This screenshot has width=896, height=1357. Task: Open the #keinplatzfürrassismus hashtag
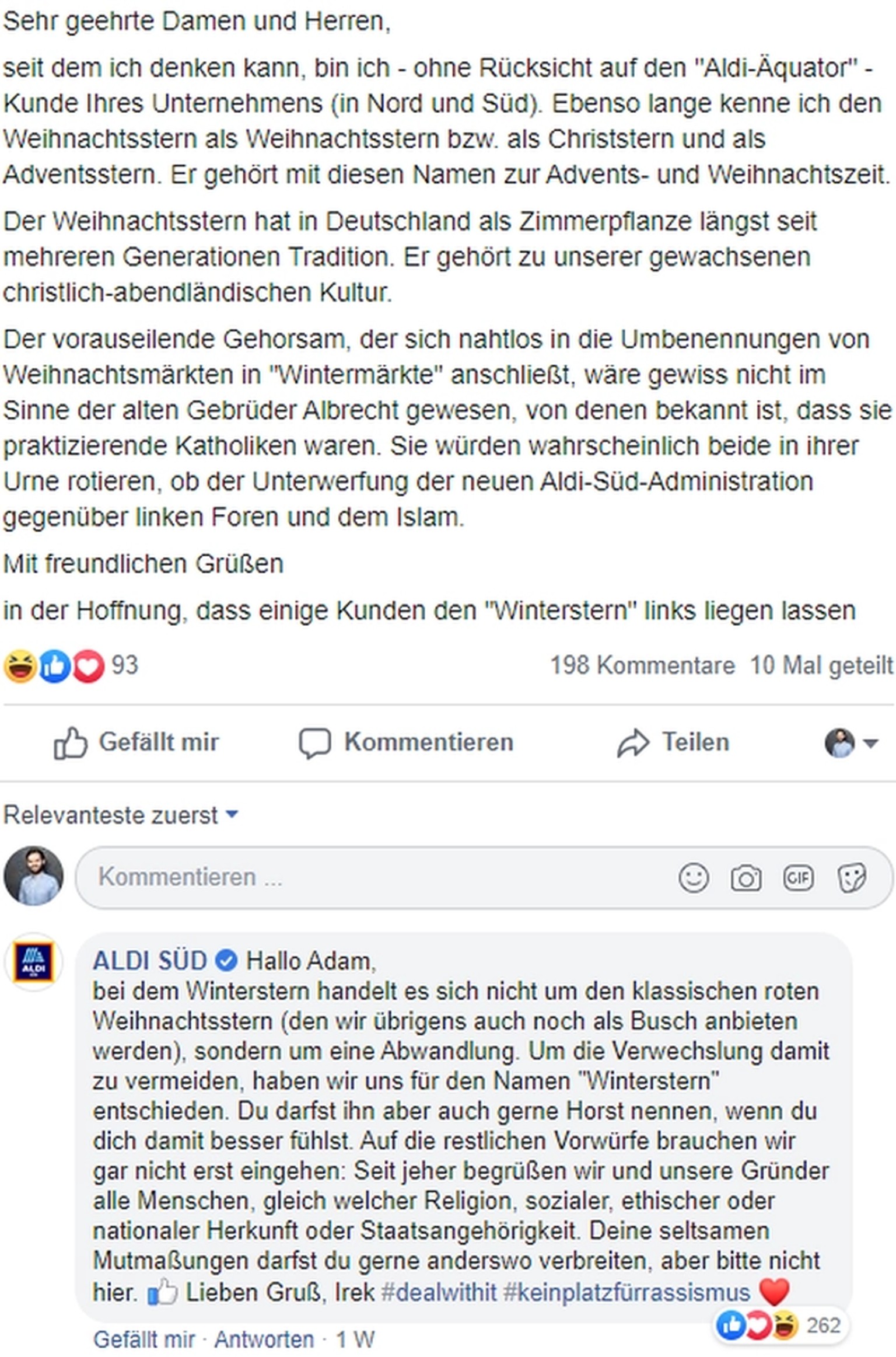tap(626, 1292)
